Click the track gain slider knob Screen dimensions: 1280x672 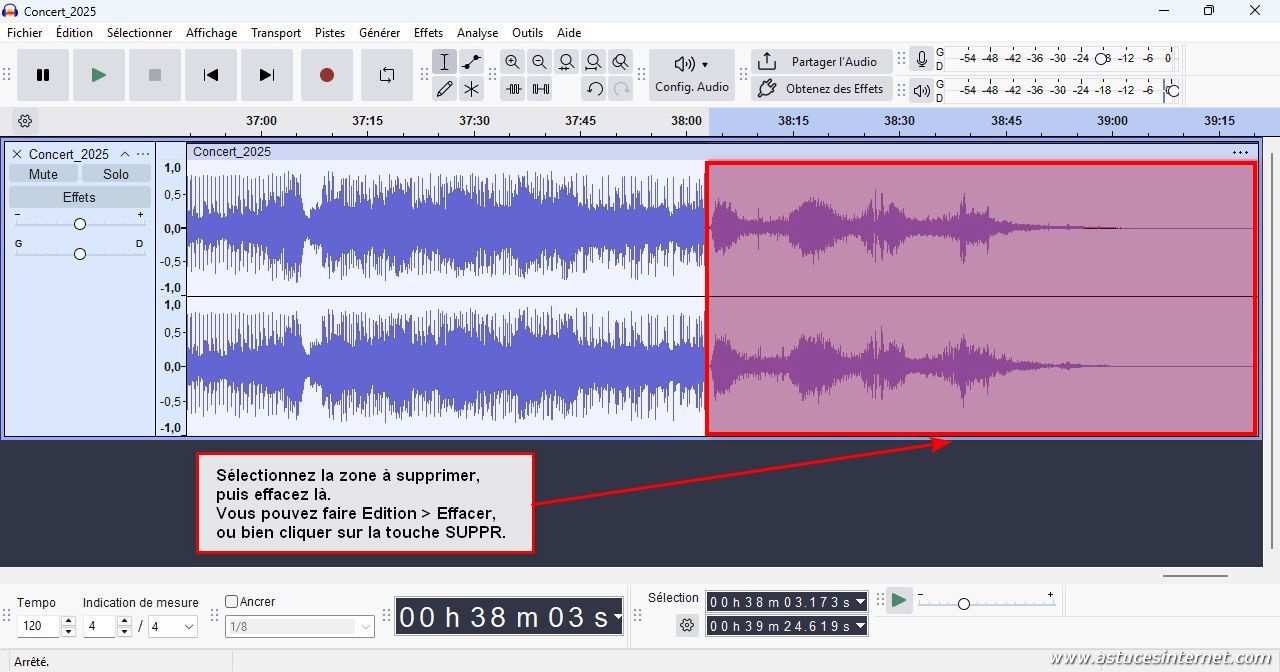tap(80, 224)
